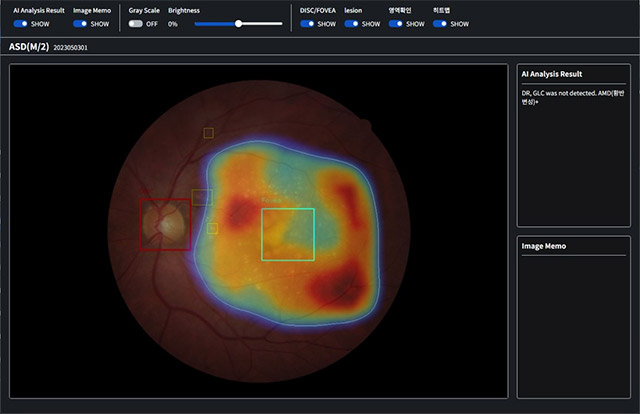Hide the lesion overlay toggle
The width and height of the screenshot is (640, 414).
pyautogui.click(x=351, y=23)
